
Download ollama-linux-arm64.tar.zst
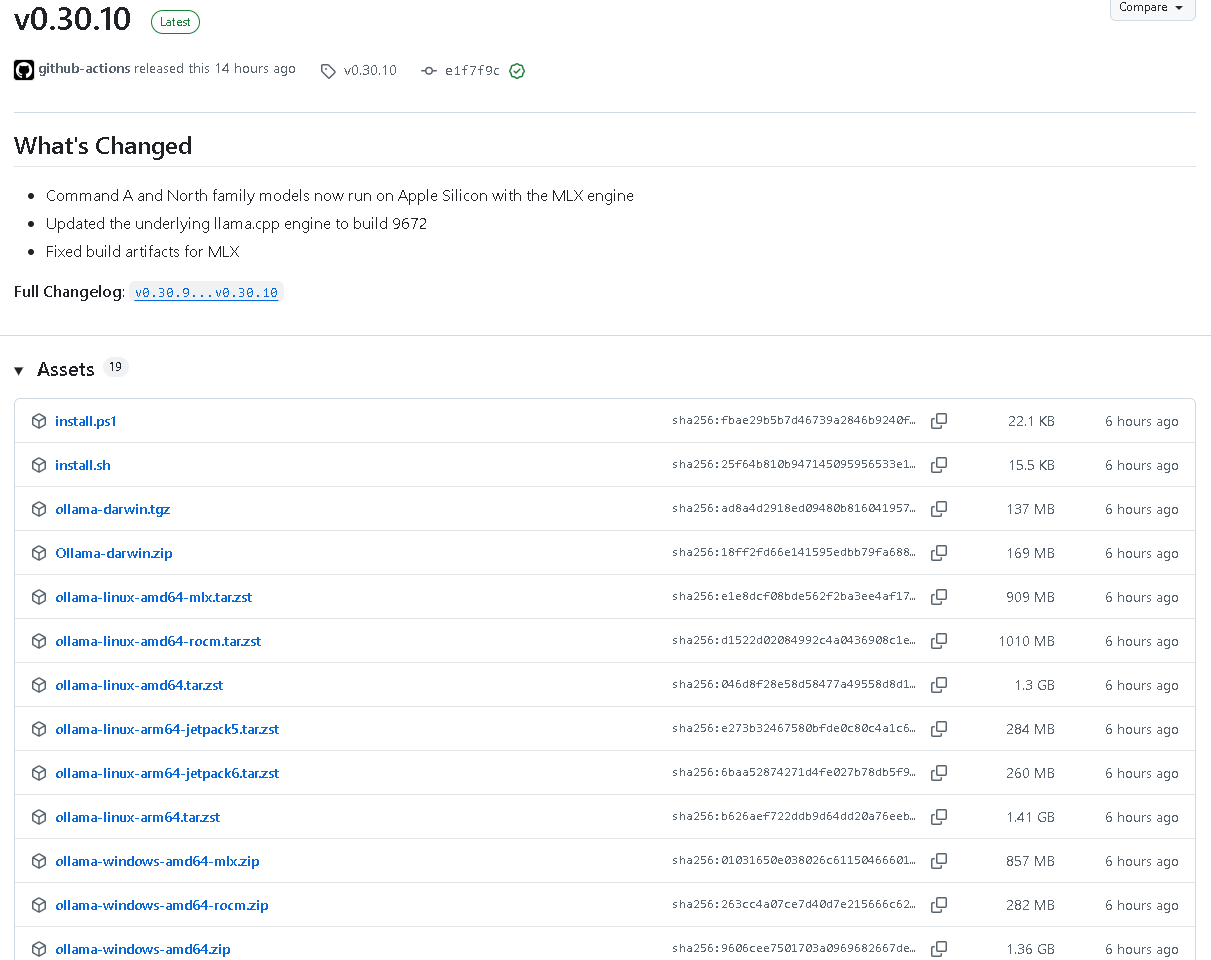point(138,817)
